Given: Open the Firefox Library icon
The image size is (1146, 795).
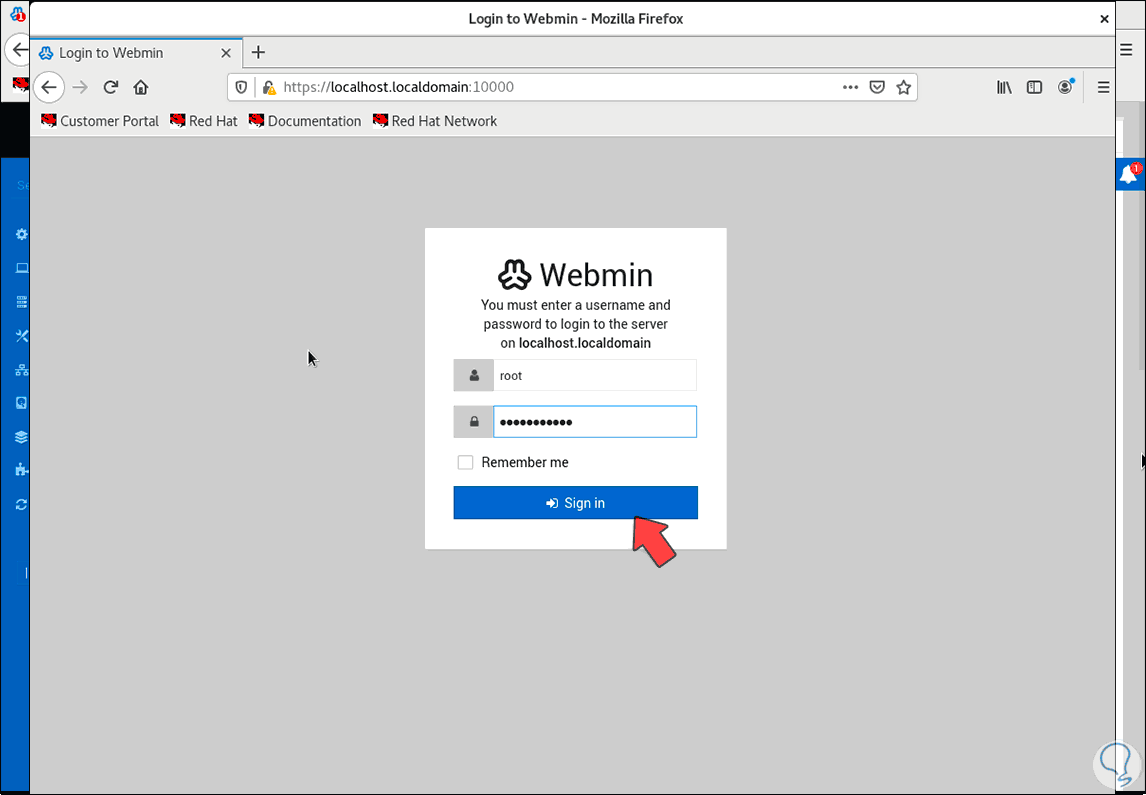Looking at the screenshot, I should click(1004, 88).
